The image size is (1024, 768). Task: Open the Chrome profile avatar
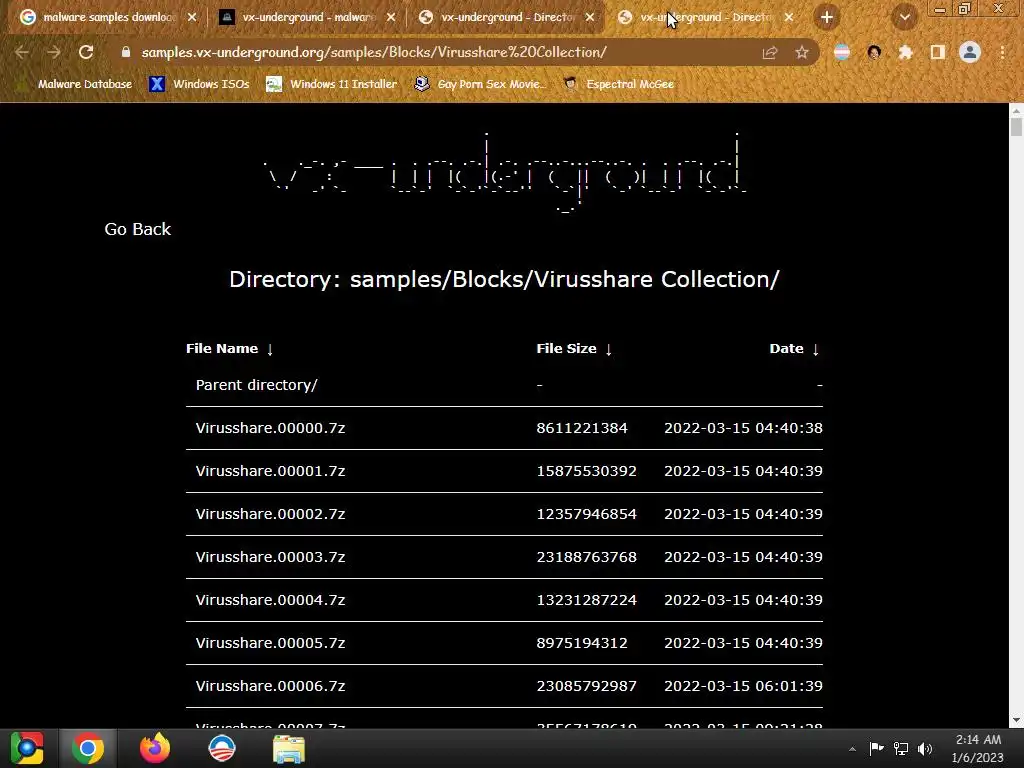point(970,52)
